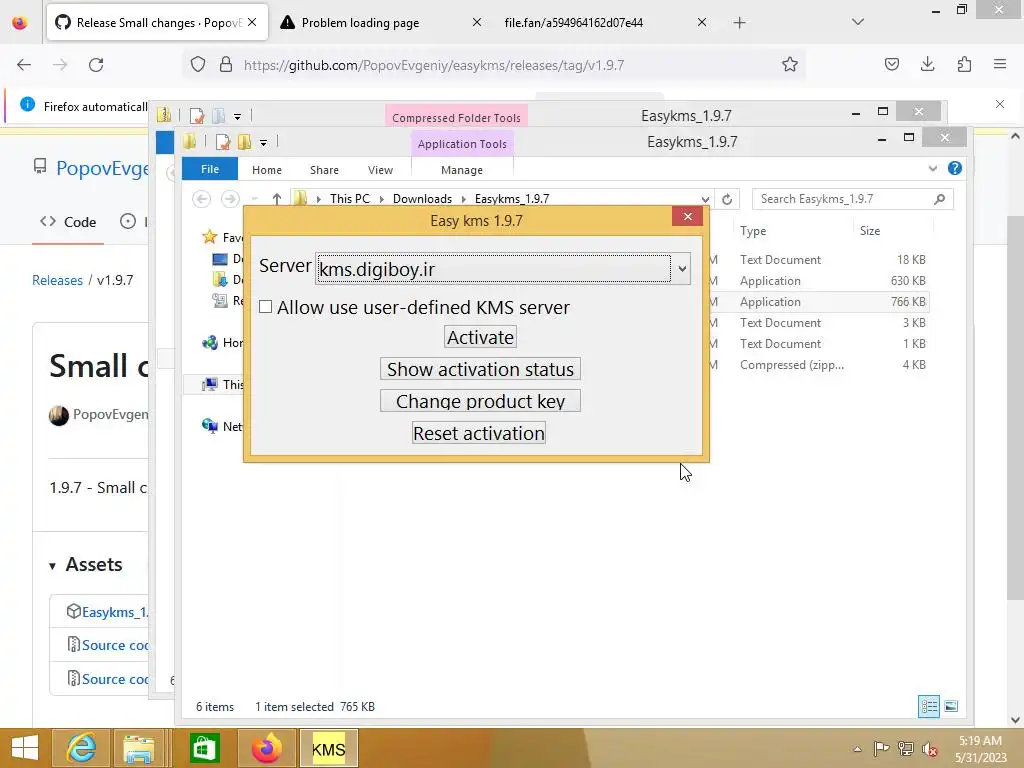Click the KMS taskbar button
Viewport: 1024px width, 768px height.
(328, 748)
